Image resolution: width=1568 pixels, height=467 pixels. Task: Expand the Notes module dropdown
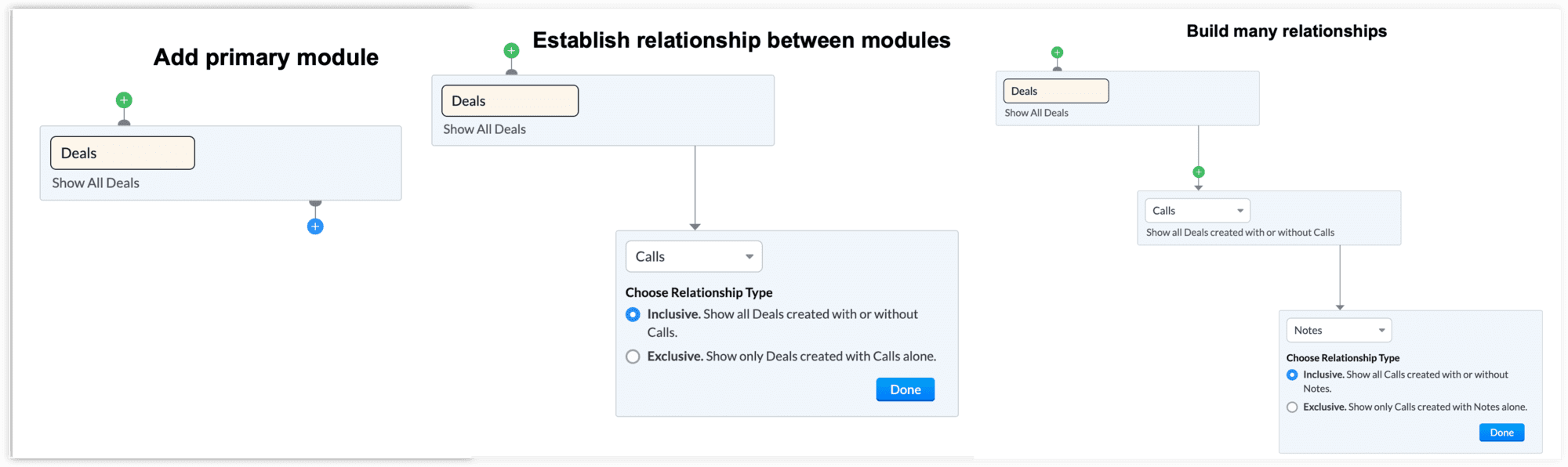[x=1339, y=331]
